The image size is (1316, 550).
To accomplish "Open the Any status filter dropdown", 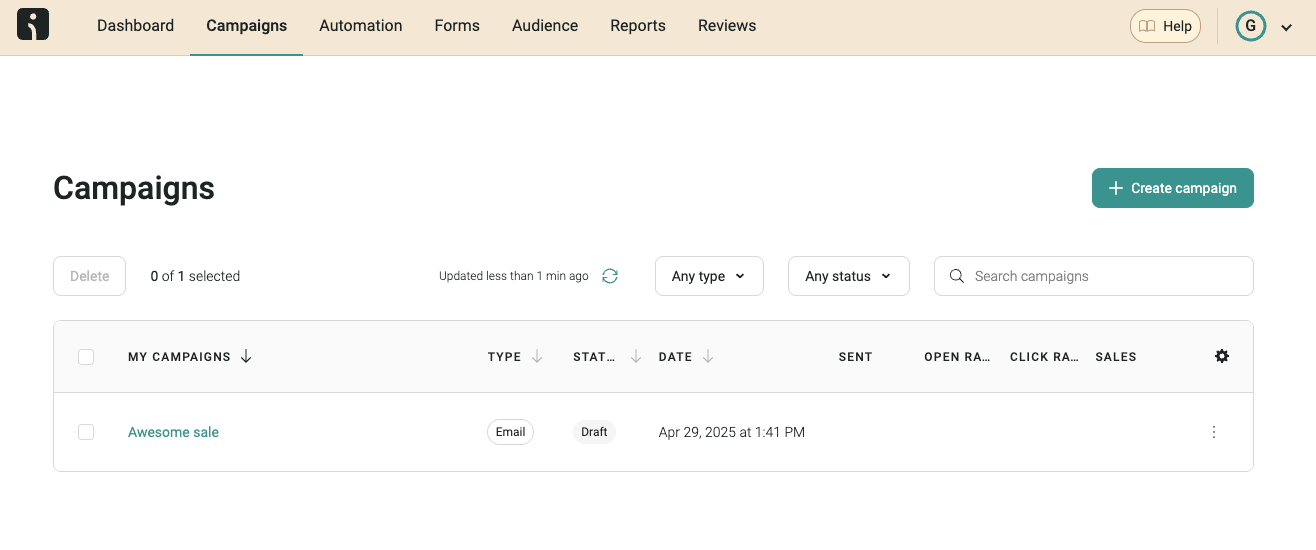I will point(849,276).
